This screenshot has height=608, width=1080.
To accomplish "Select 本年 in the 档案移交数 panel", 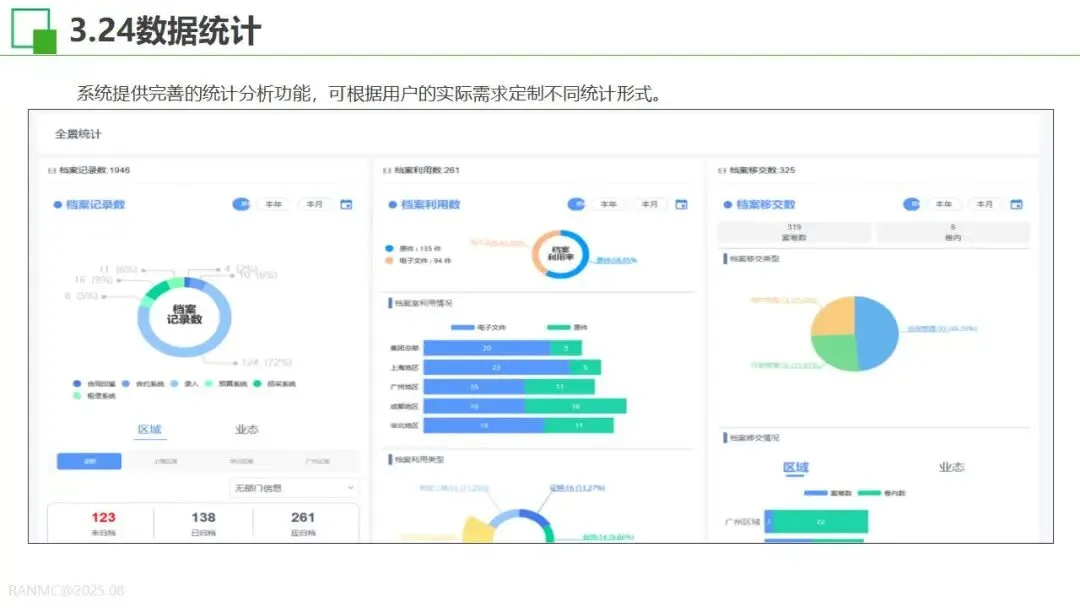I will coord(944,205).
